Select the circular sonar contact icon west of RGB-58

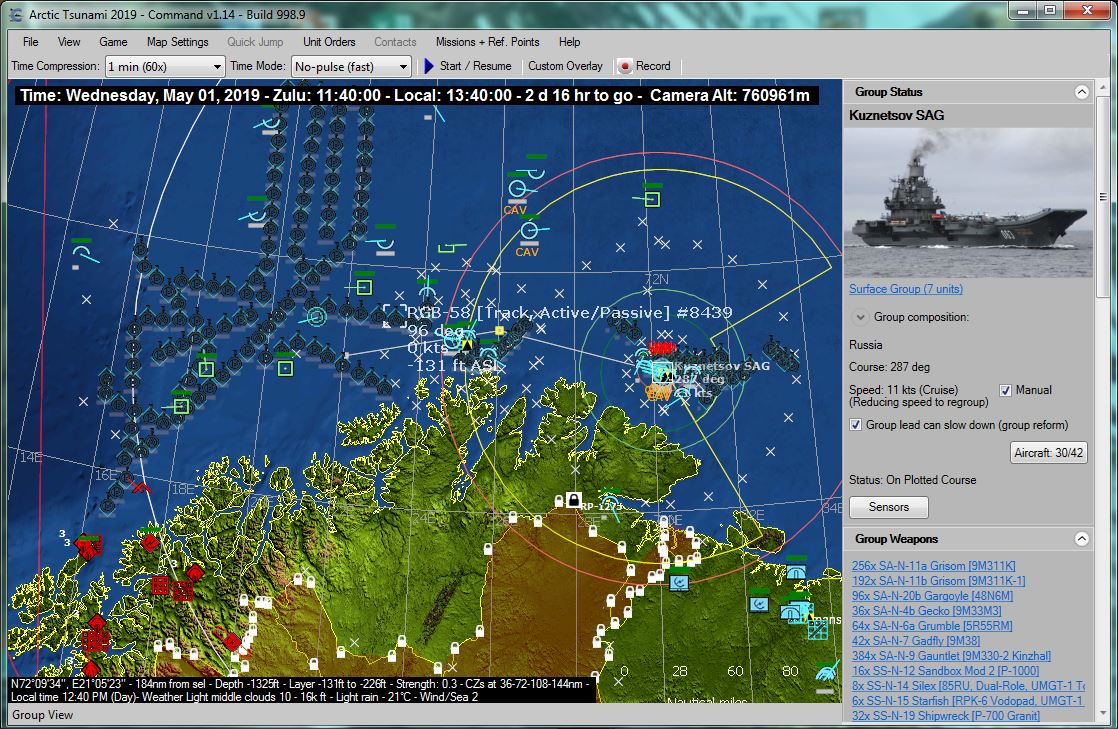click(x=316, y=315)
